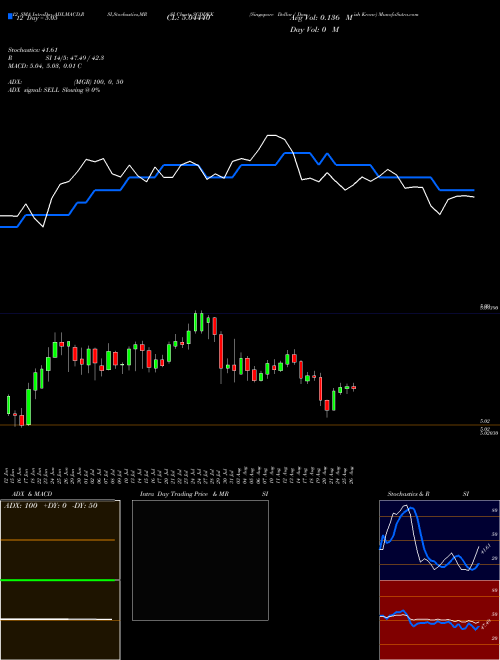Click the 'MACD: 5.04, 5.03, 0.01 C' line
The image size is (500, 660).
click(45, 66)
